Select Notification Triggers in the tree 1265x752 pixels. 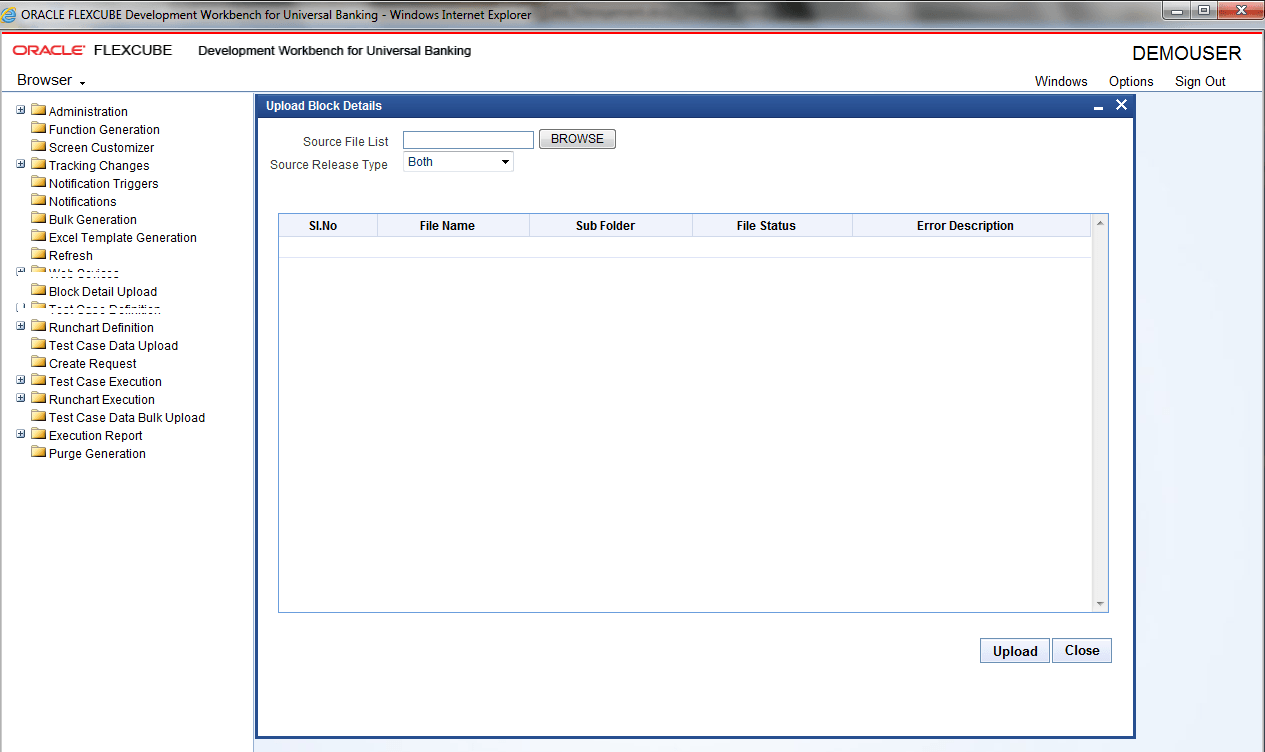pos(103,184)
